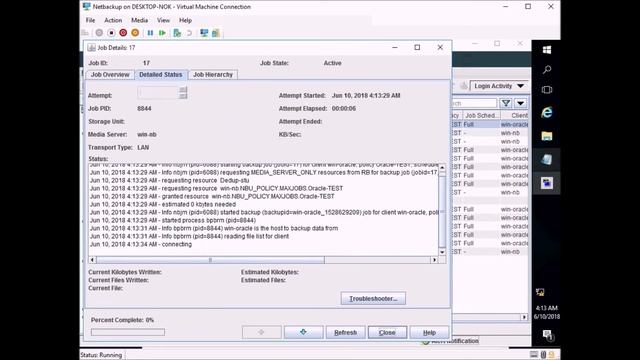
Task: Click the log line ending 'connecting'
Action: pos(141,244)
